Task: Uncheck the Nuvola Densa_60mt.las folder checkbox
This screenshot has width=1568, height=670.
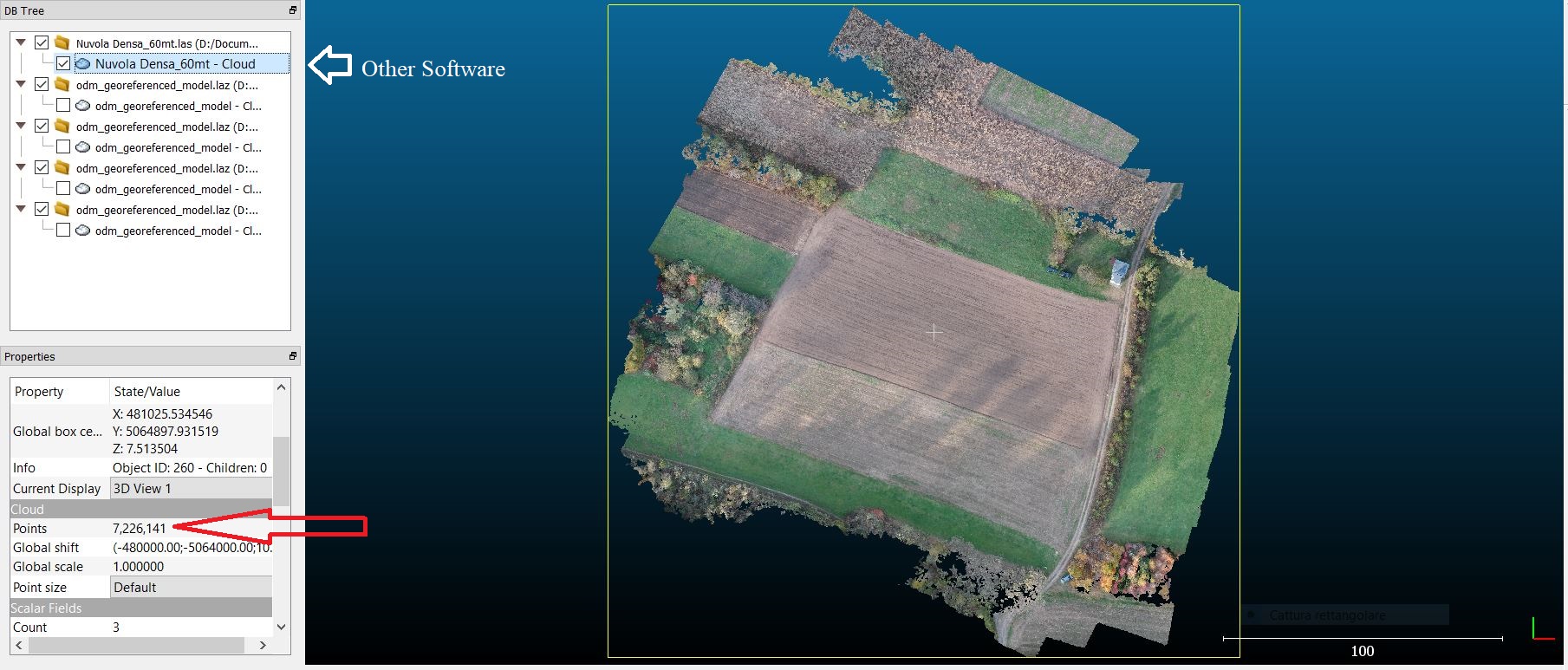Action: [x=42, y=42]
